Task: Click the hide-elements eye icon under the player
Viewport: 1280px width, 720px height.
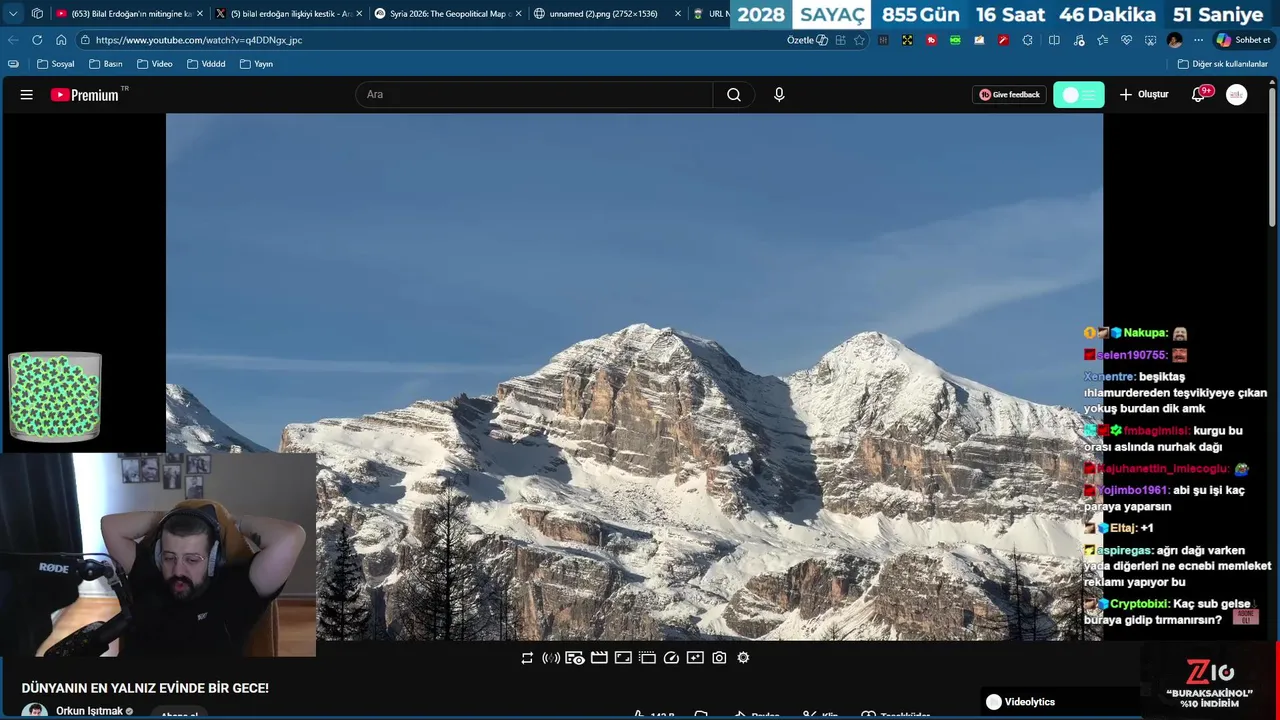Action: point(575,658)
